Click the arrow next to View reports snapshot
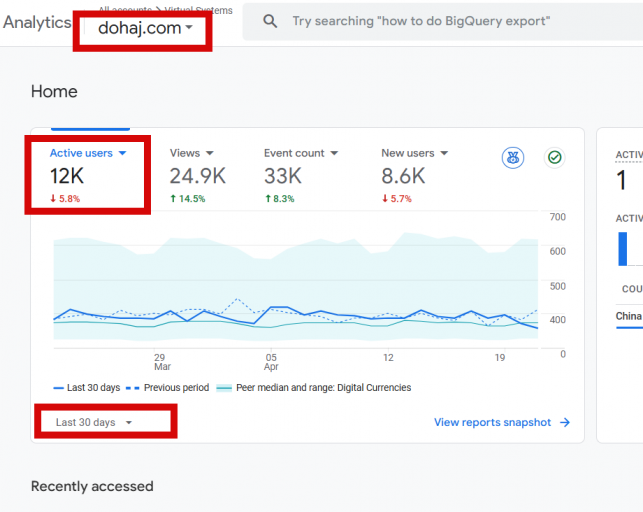 (x=565, y=423)
